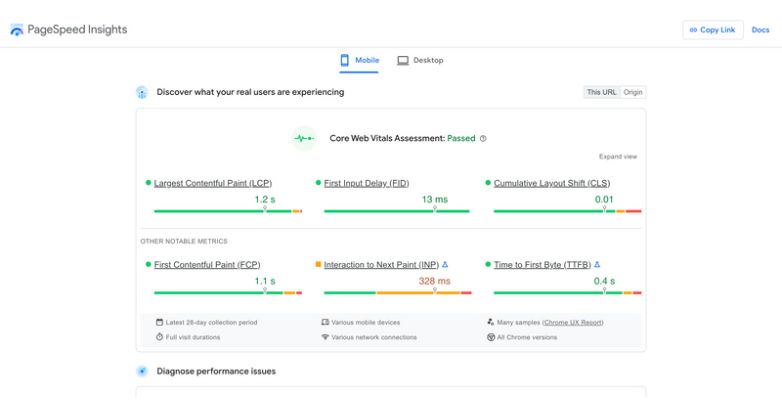Click the real users section icon
Screen dimensions: 782x410
[x=142, y=92]
